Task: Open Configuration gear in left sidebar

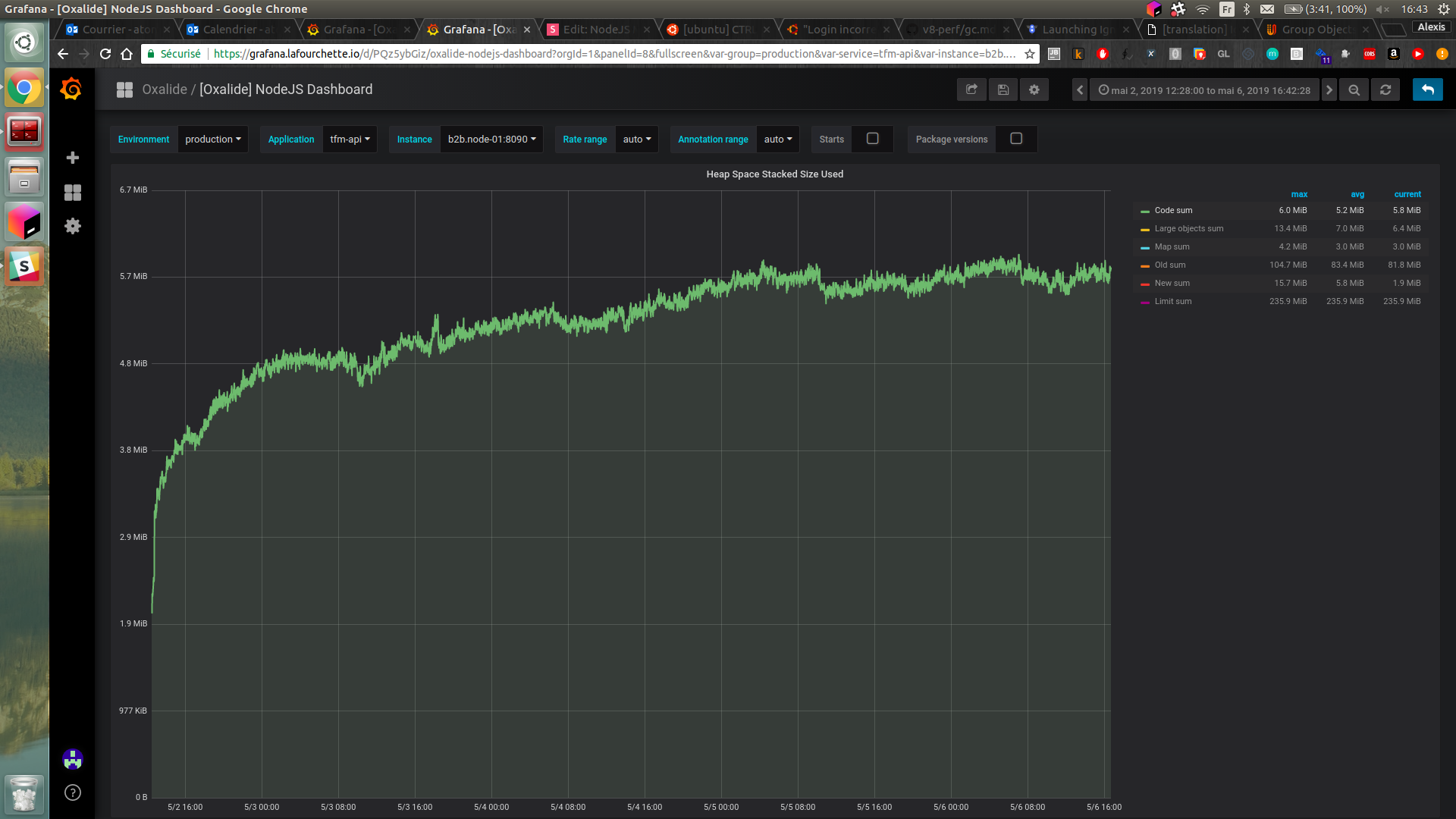Action: point(73,226)
